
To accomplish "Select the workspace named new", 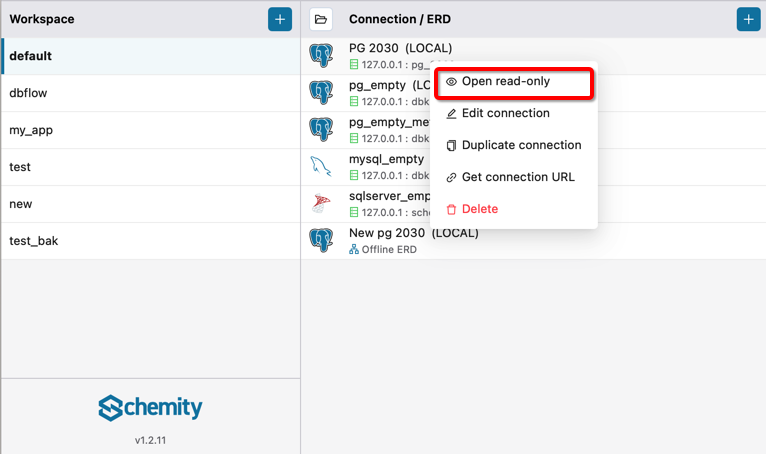I will (x=150, y=204).
